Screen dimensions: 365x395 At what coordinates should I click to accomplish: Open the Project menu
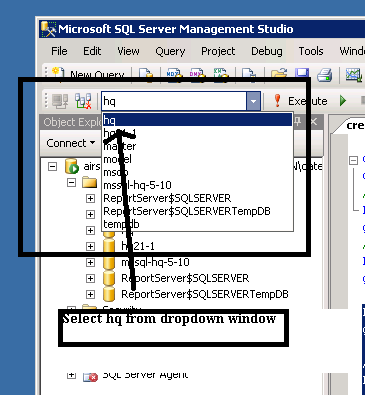click(218, 51)
